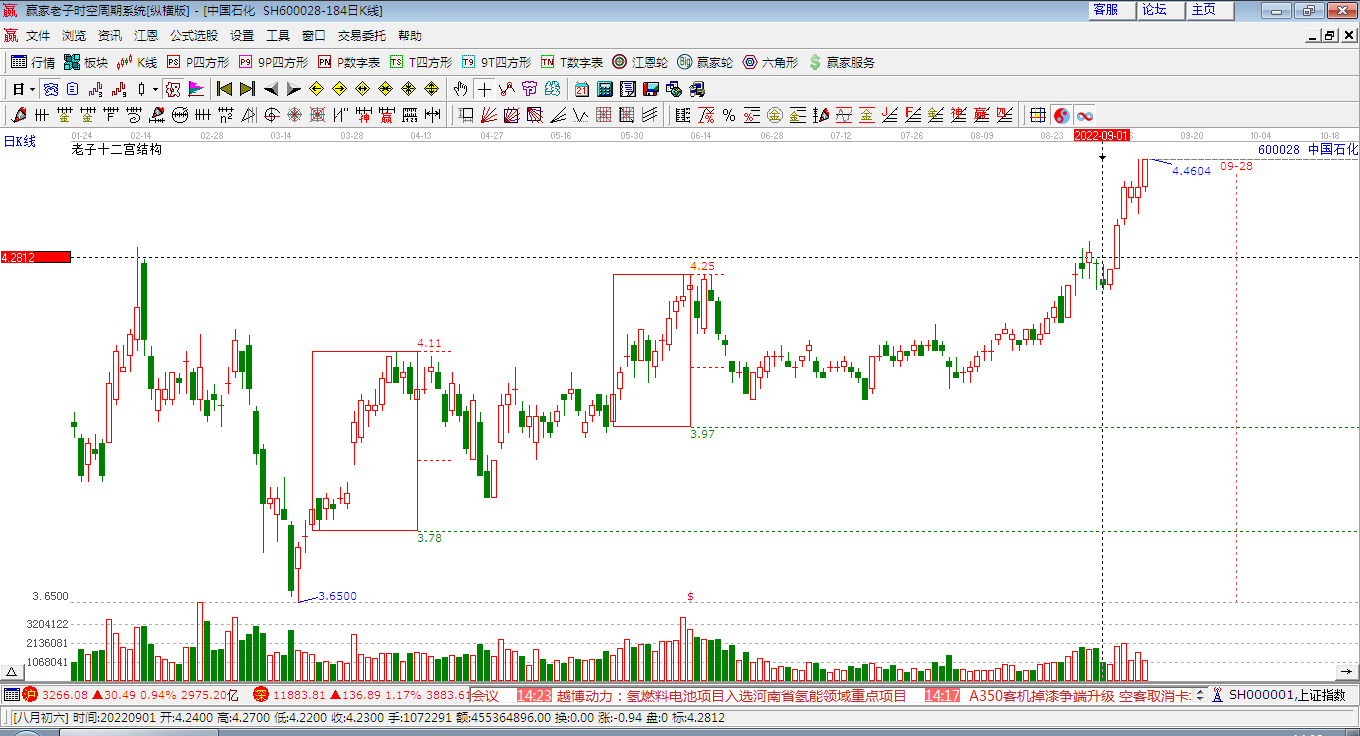The width and height of the screenshot is (1360, 736).
Task: Click the red floppy save icon
Action: click(650, 89)
